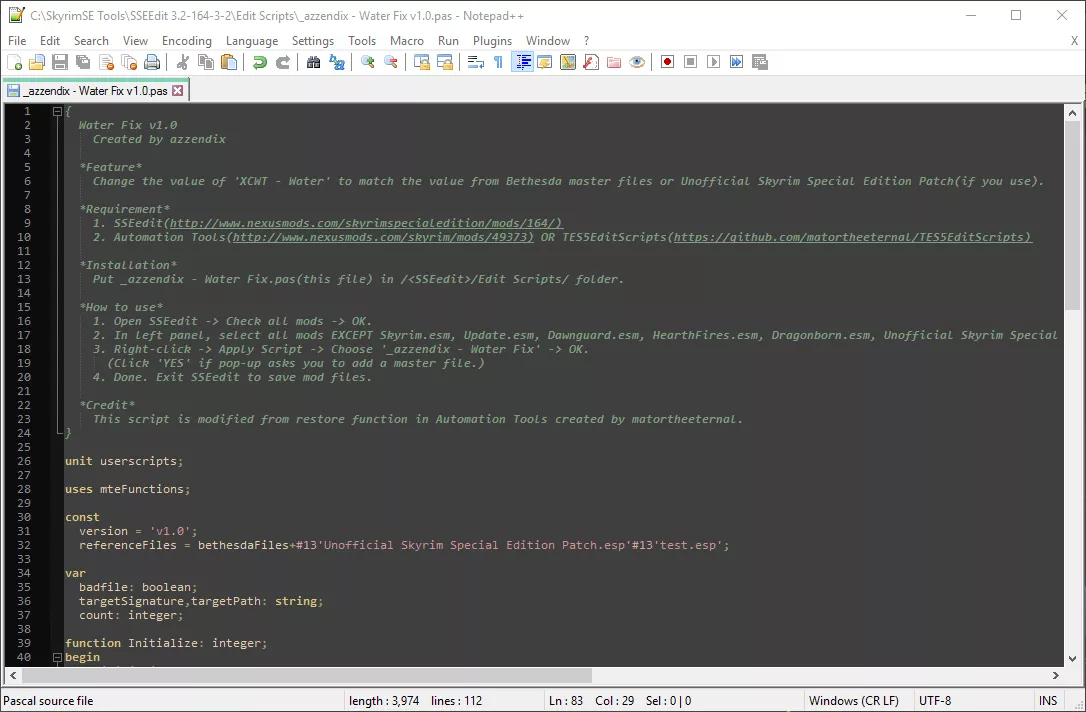Open the Encoding menu

[187, 41]
